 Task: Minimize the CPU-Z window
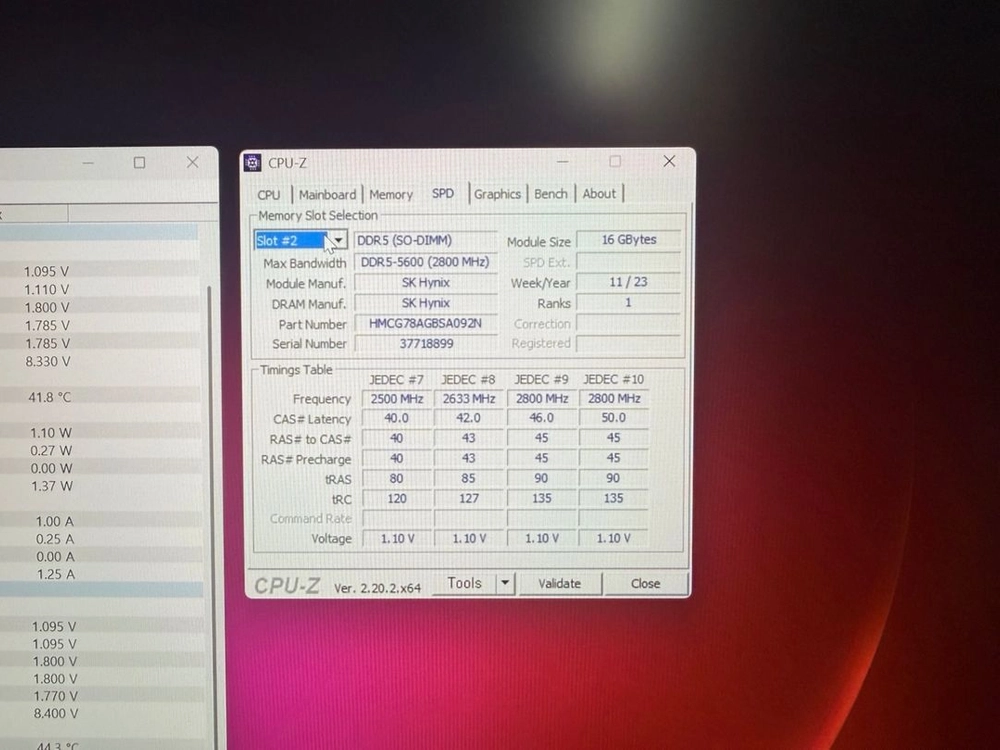[562, 162]
